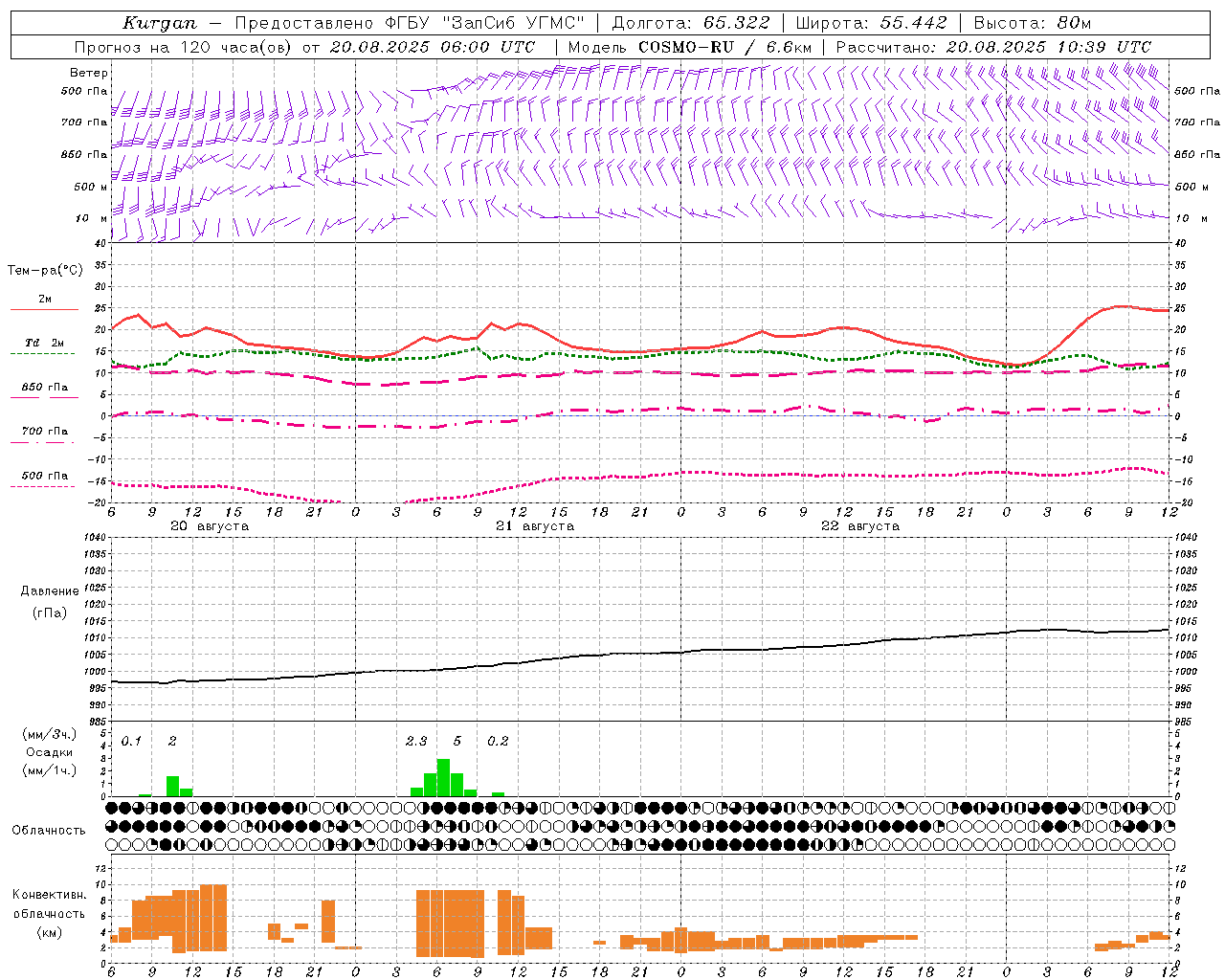Click the dashed line sample under "Td 2м"

coord(43,354)
